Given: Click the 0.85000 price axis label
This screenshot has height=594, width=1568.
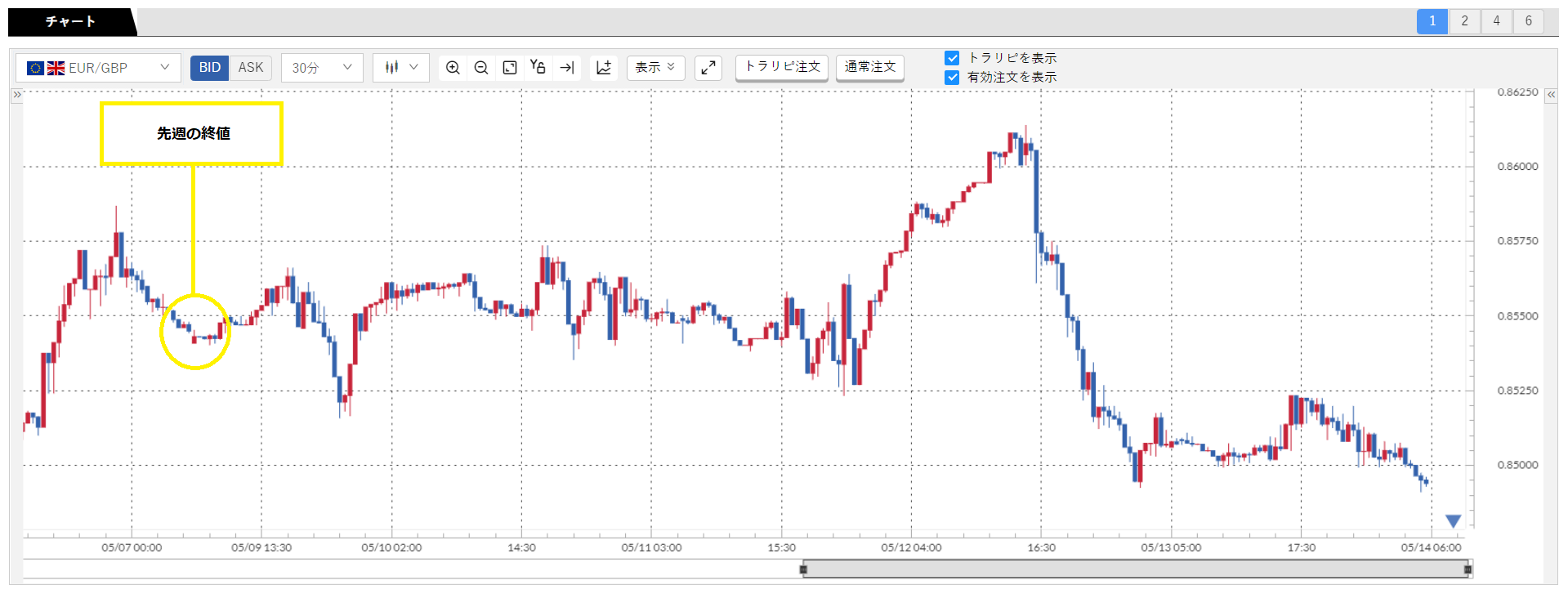Looking at the screenshot, I should click(1517, 465).
